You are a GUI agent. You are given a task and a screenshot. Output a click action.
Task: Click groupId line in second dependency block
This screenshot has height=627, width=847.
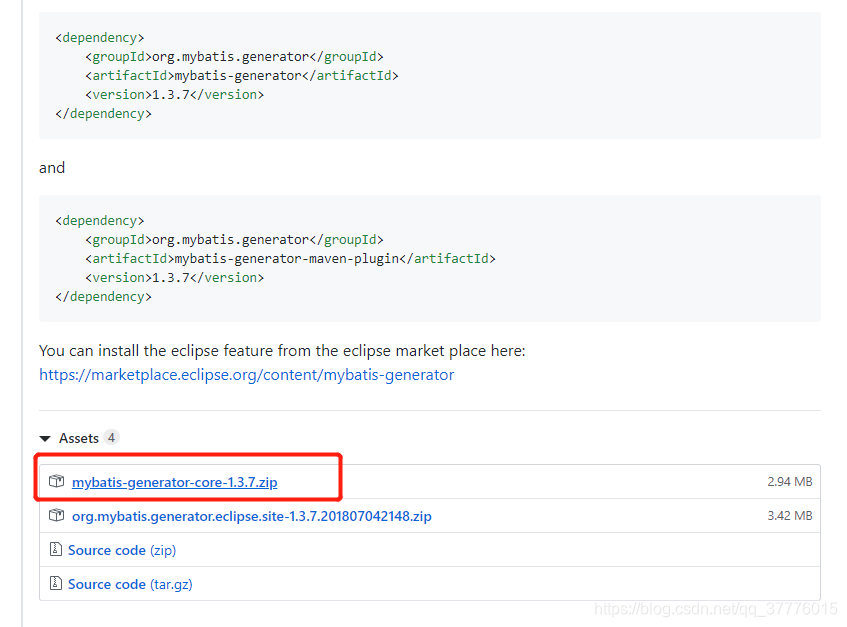pos(234,240)
